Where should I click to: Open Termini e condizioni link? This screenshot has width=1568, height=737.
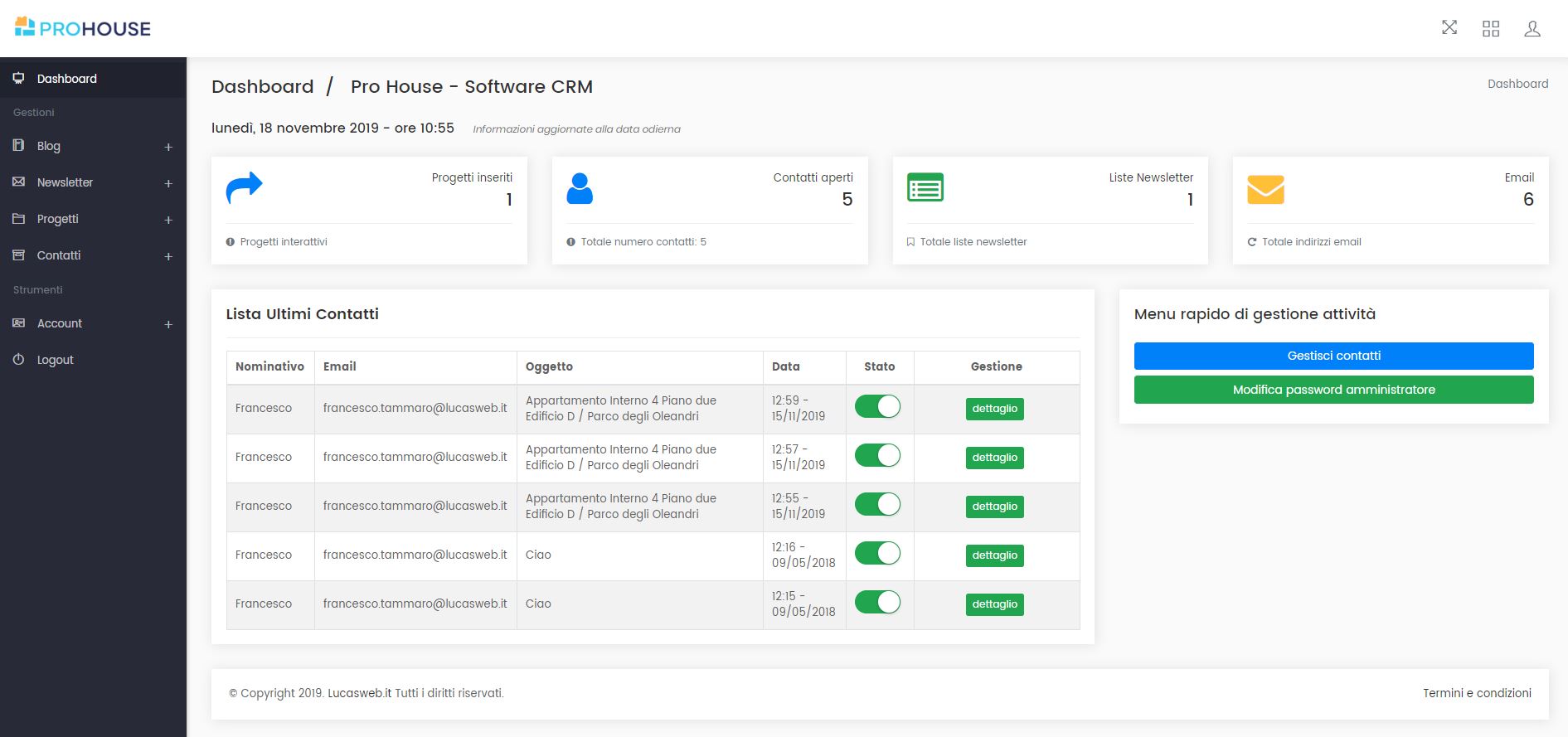pyautogui.click(x=1477, y=693)
